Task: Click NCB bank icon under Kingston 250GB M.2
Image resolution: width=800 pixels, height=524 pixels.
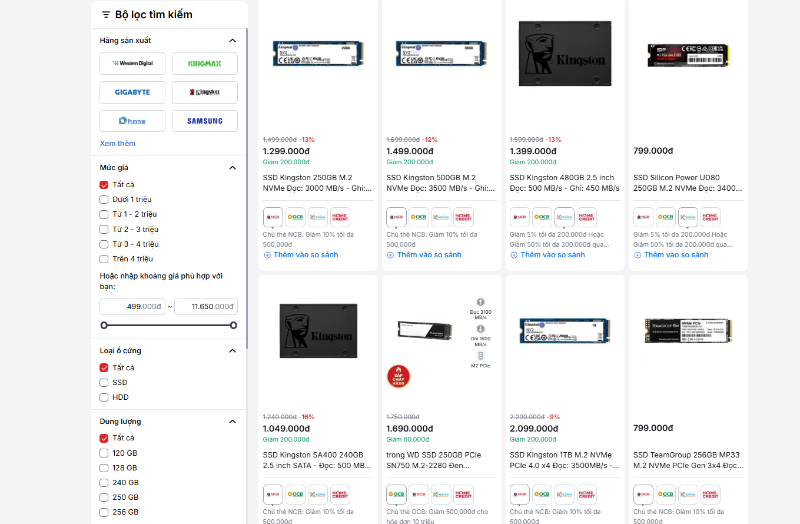Action: pos(273,217)
